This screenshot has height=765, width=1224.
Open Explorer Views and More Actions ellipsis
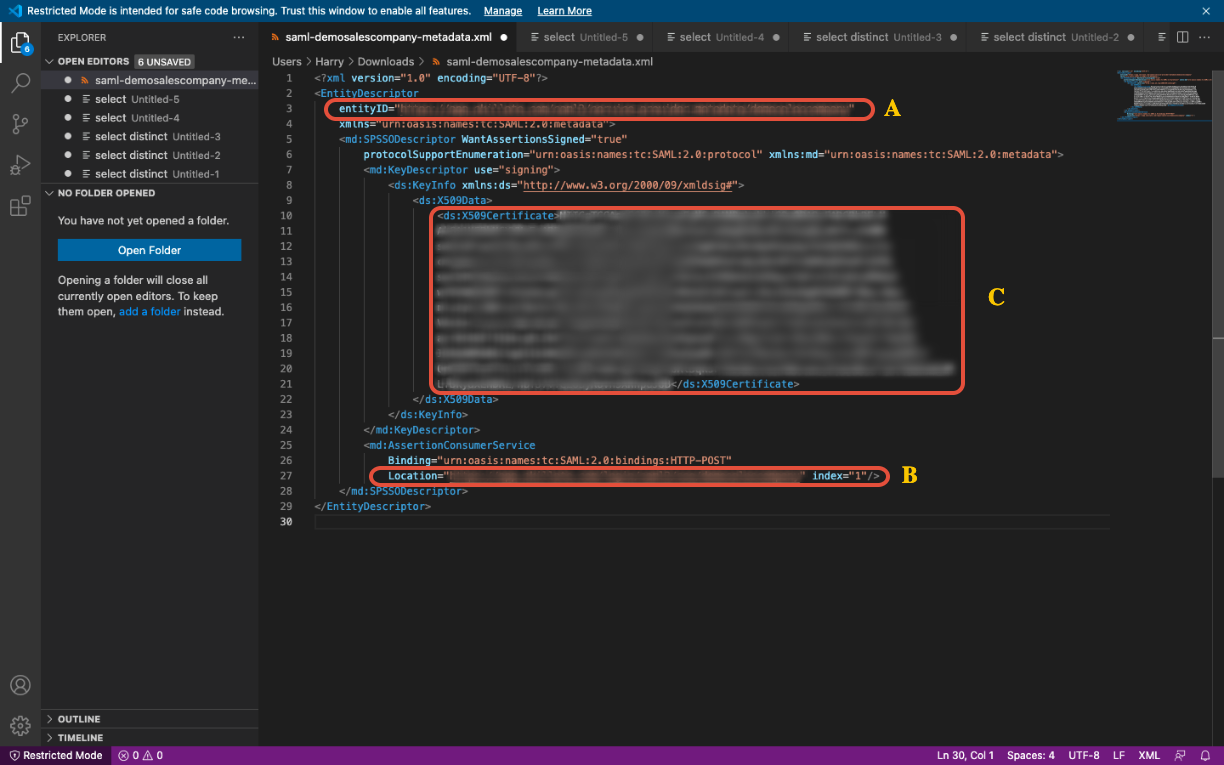point(238,37)
